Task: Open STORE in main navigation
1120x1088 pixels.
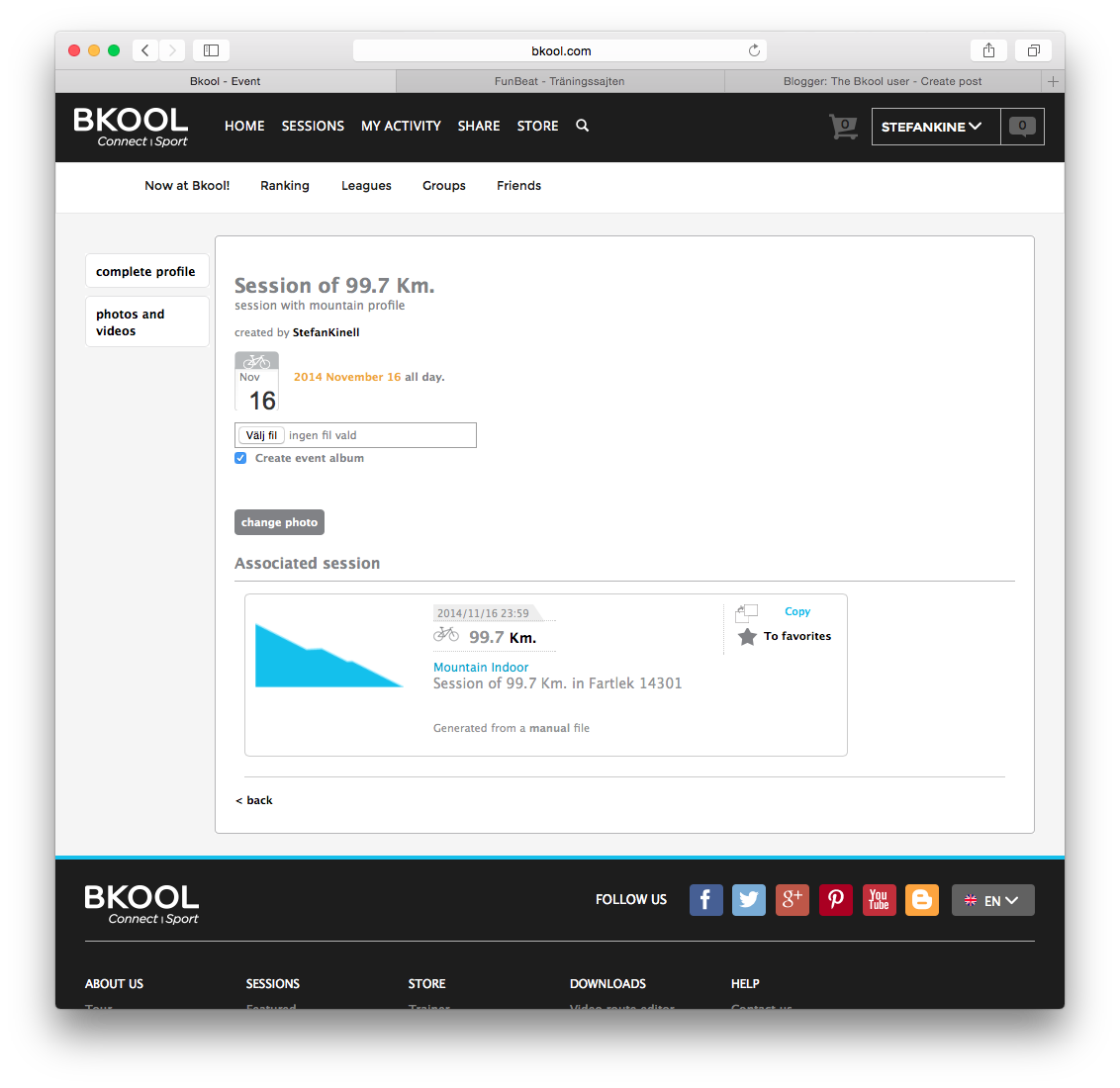Action: (538, 126)
